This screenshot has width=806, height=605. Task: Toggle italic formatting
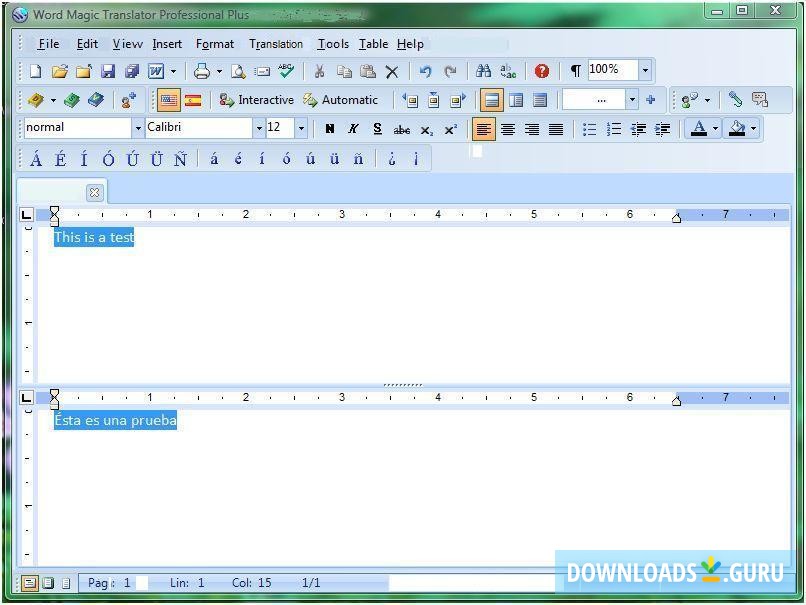click(x=353, y=128)
